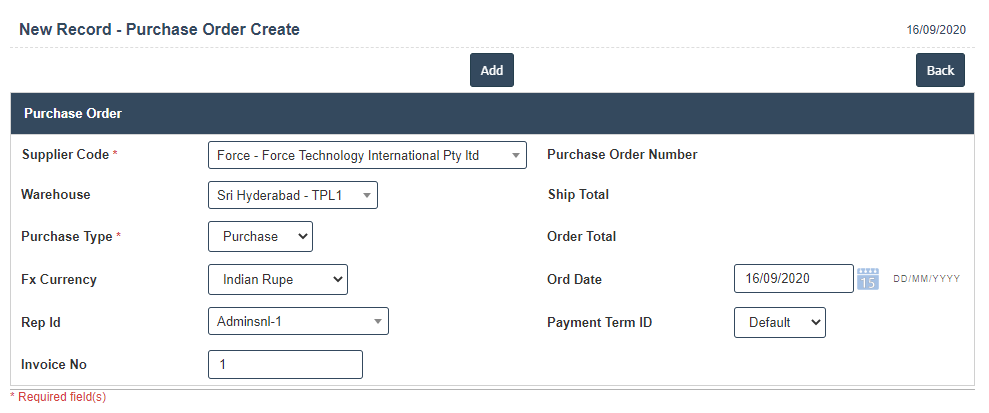Image resolution: width=989 pixels, height=413 pixels.
Task: Click the Warehouse field label
Action: (x=55, y=195)
